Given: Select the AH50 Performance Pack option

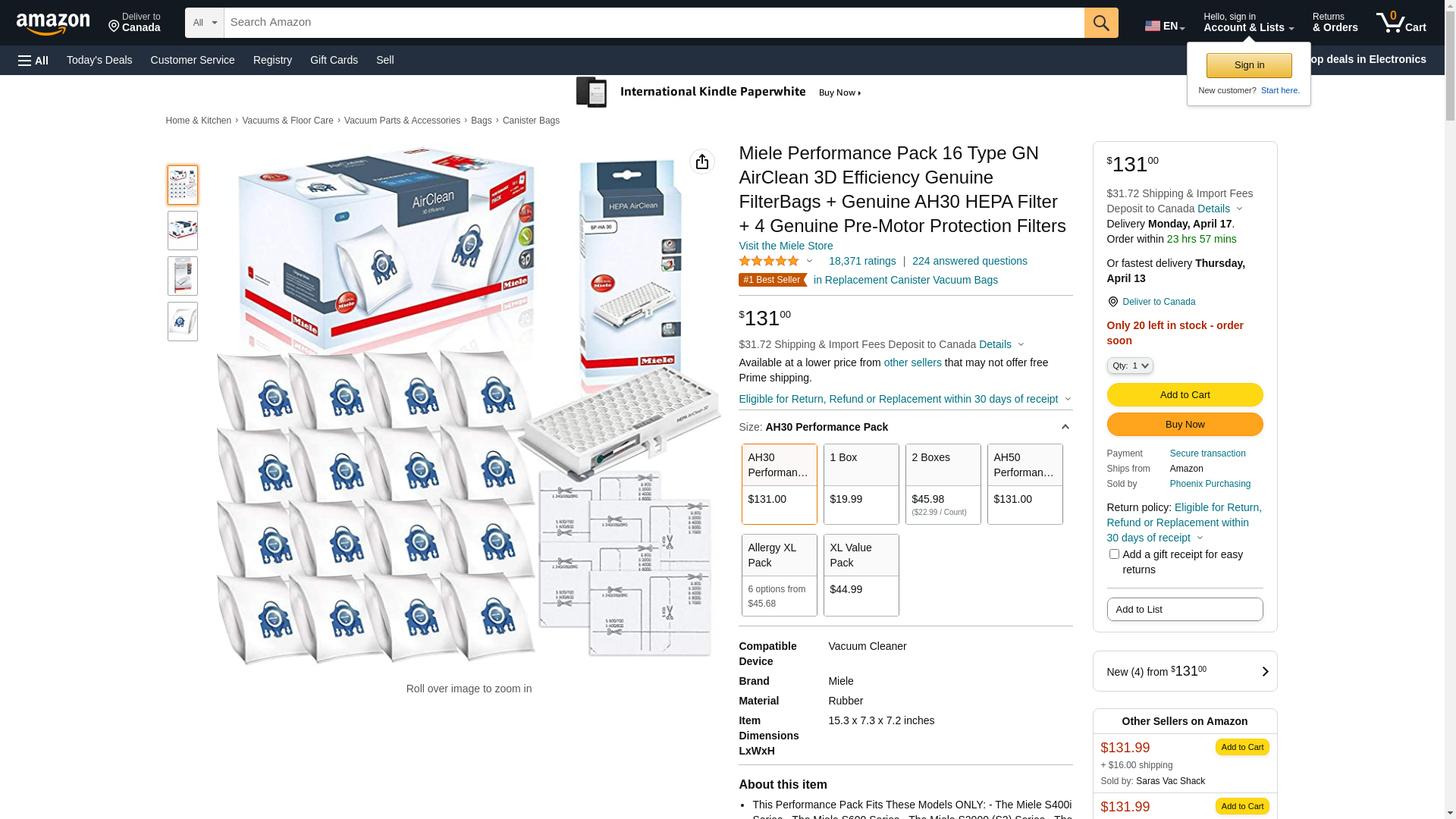Looking at the screenshot, I should (1025, 485).
